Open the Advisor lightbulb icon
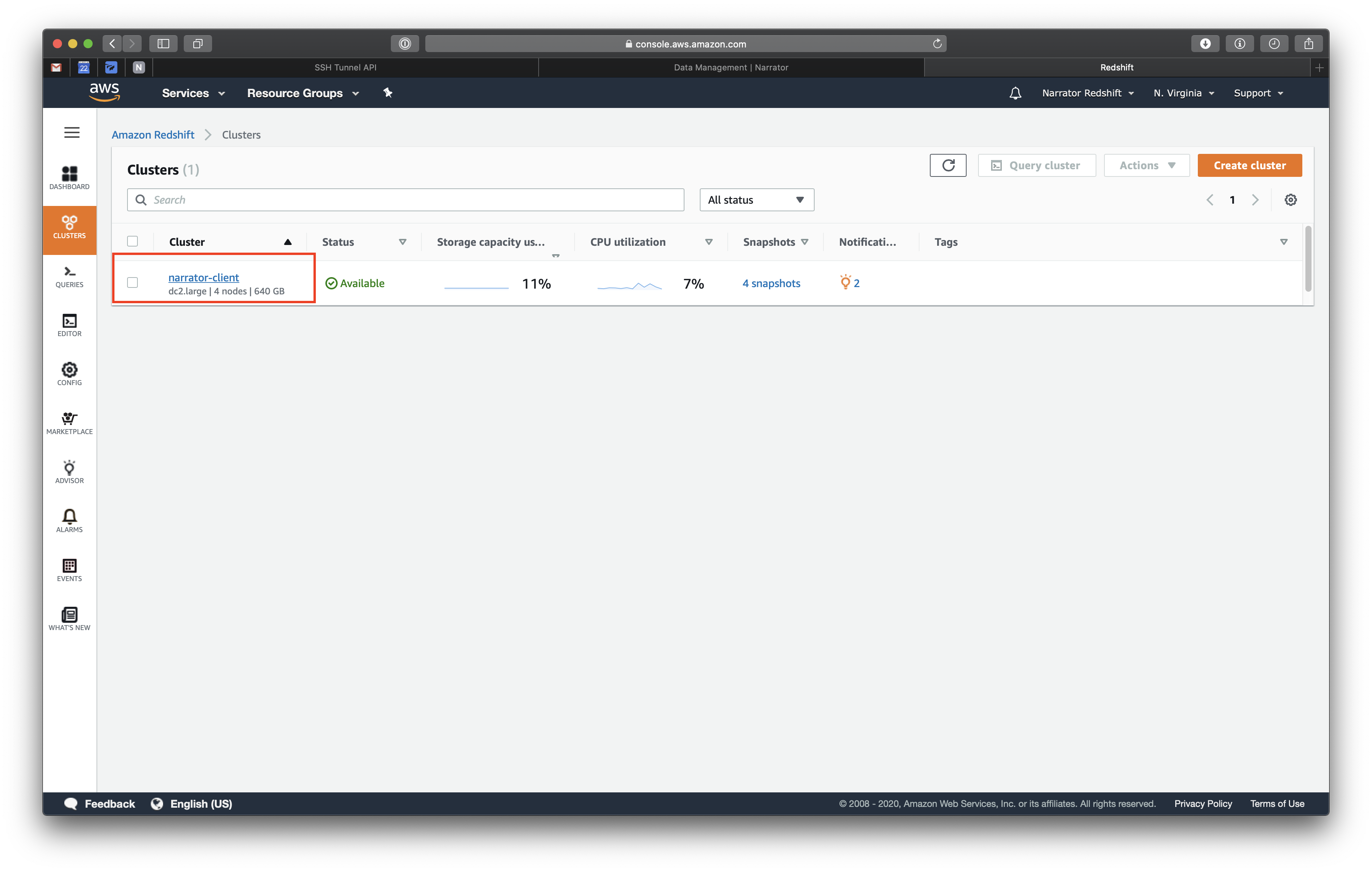This screenshot has height=872, width=1372. (x=69, y=472)
